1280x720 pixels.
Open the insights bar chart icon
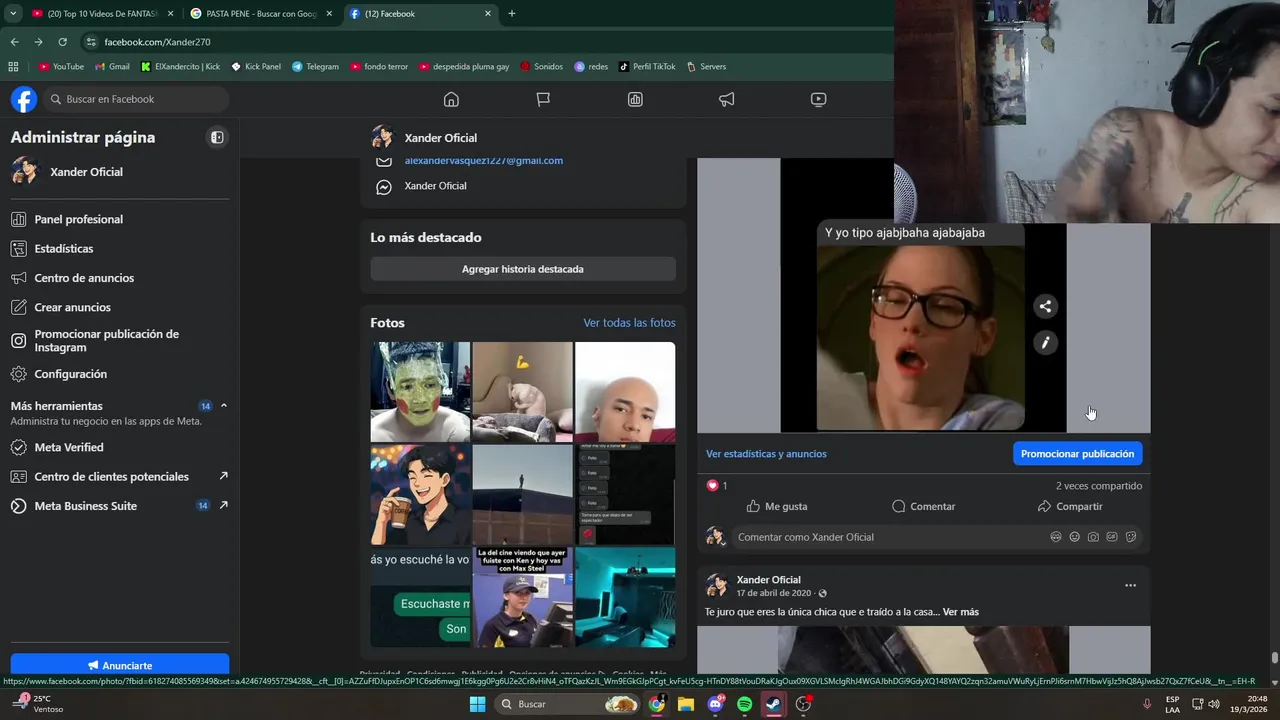click(635, 99)
